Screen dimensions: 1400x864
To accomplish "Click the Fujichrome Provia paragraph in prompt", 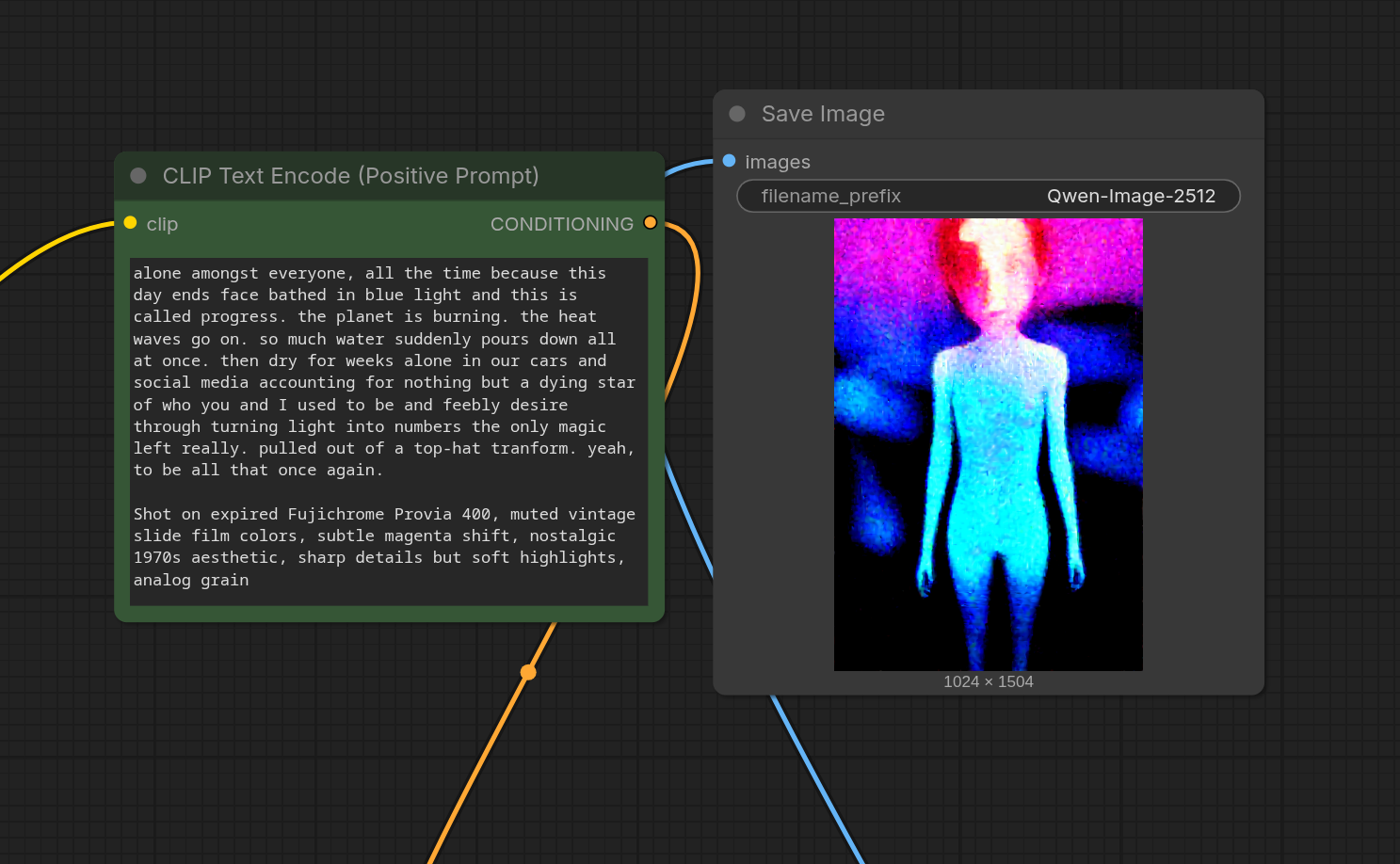I will (384, 547).
